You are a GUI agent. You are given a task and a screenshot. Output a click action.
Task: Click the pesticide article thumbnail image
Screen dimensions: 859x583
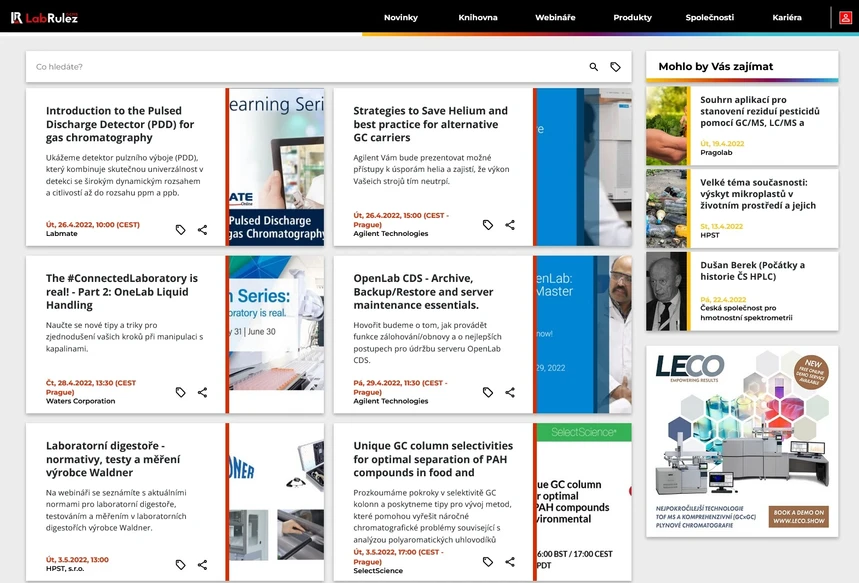pos(666,126)
